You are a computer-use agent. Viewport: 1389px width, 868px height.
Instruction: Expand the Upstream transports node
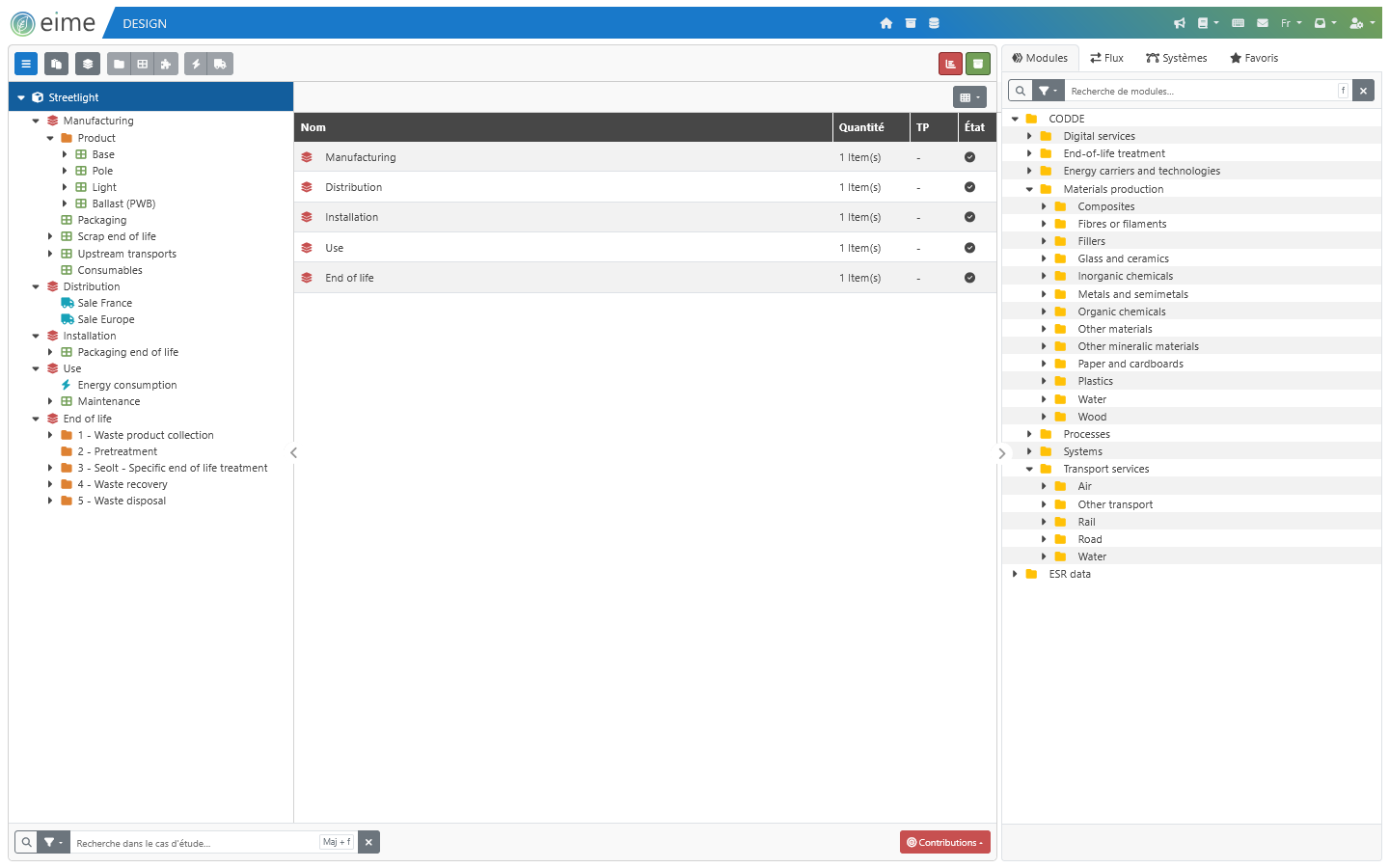pos(50,254)
